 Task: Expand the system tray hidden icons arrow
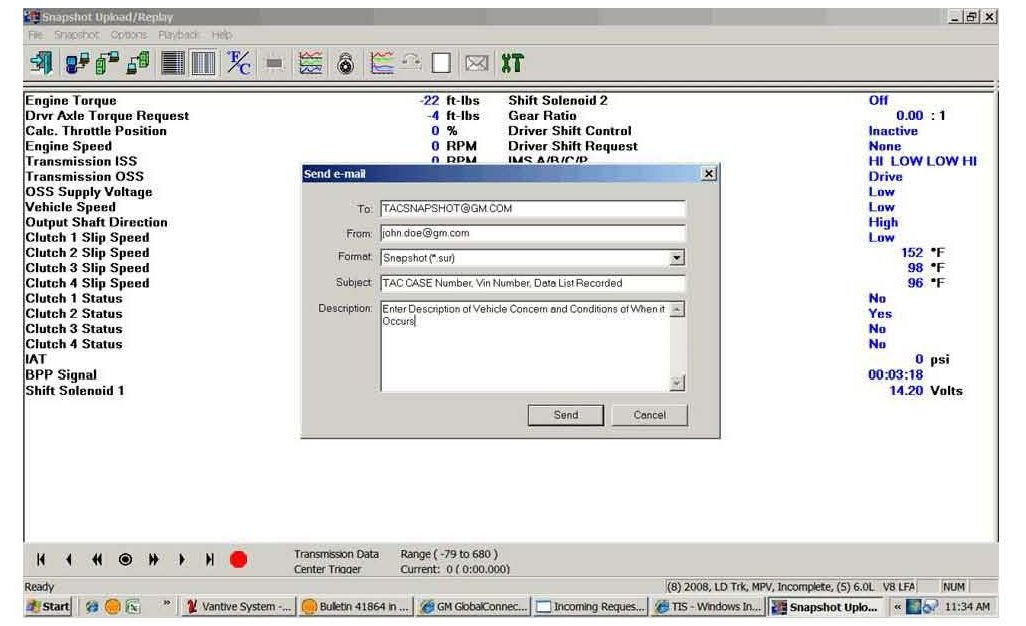(x=898, y=607)
